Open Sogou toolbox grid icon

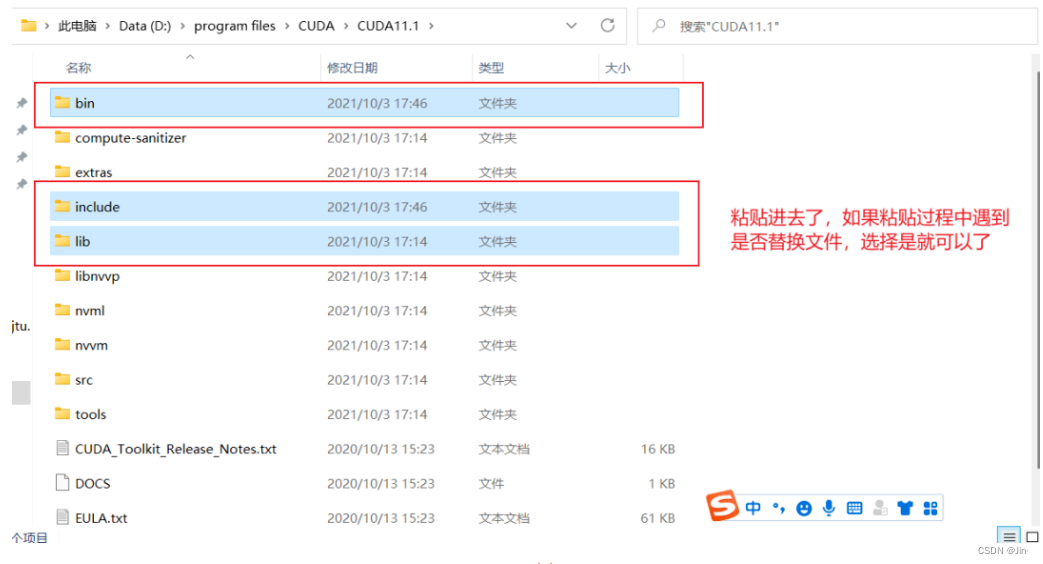click(930, 509)
